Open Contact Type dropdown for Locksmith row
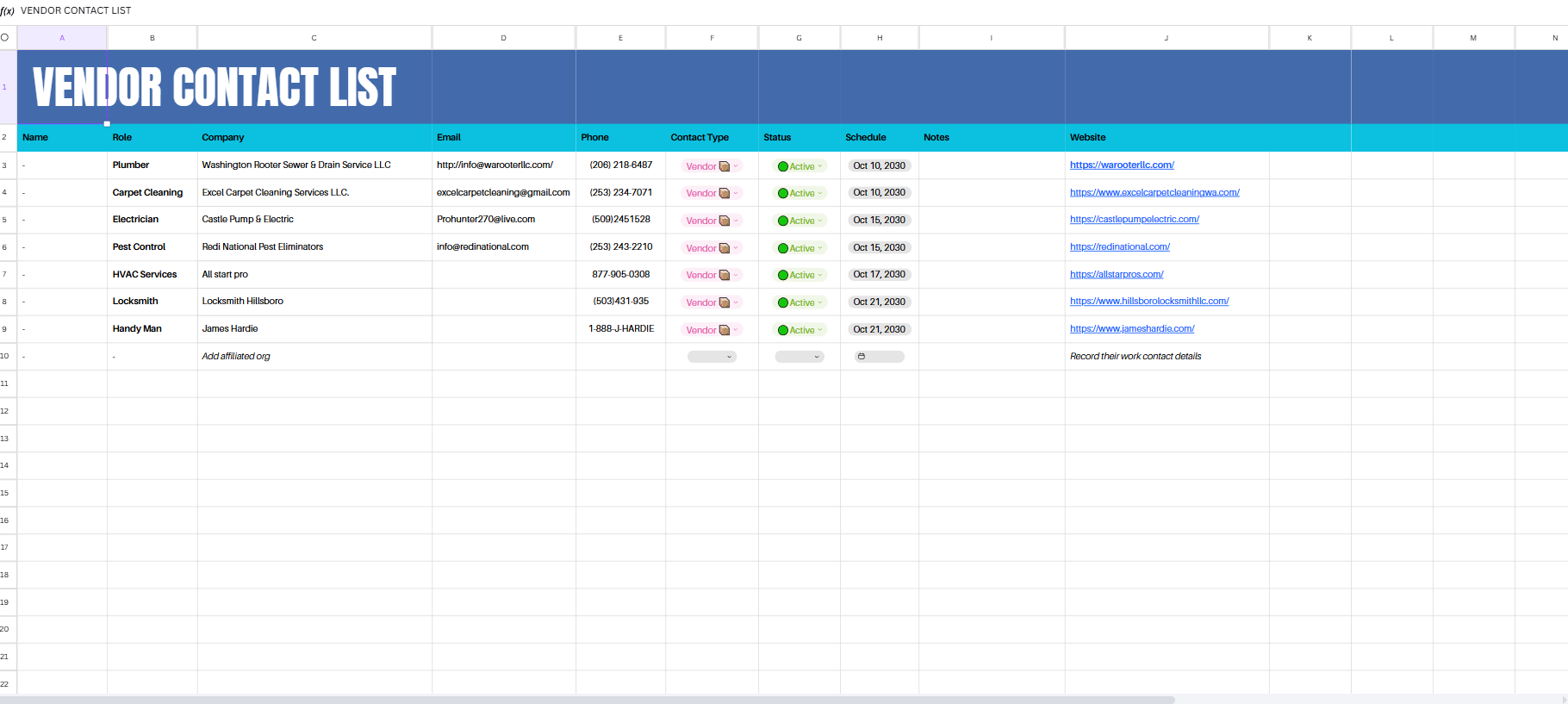The image size is (1568, 704). [x=712, y=302]
